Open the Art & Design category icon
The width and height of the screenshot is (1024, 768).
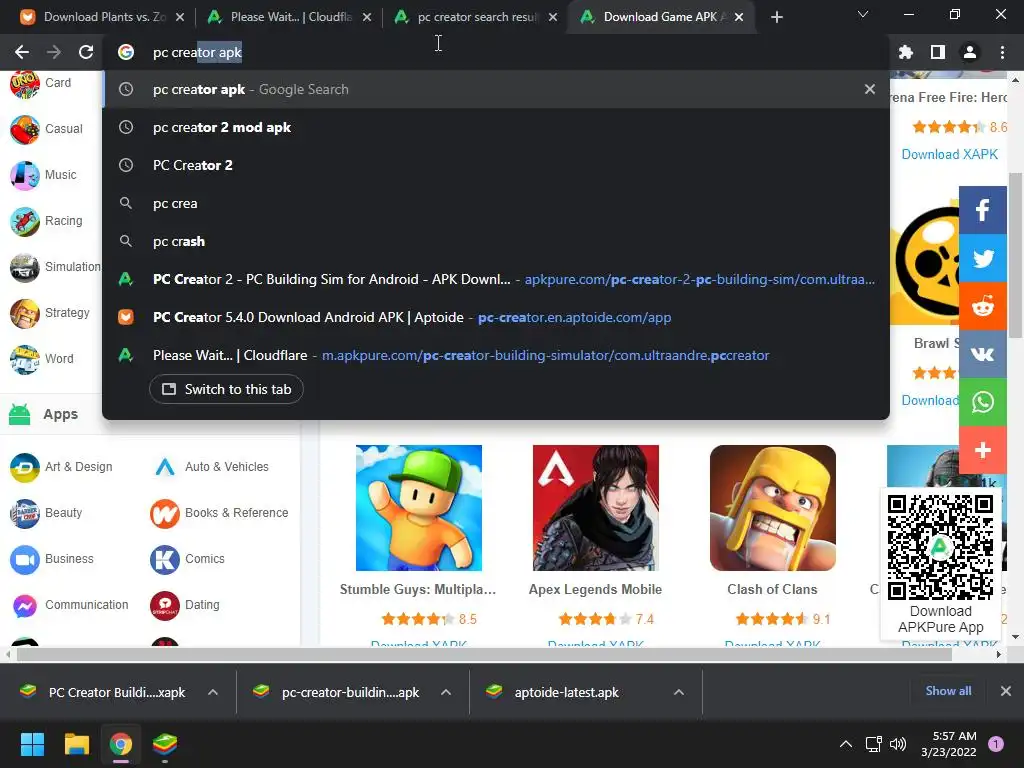(25, 467)
